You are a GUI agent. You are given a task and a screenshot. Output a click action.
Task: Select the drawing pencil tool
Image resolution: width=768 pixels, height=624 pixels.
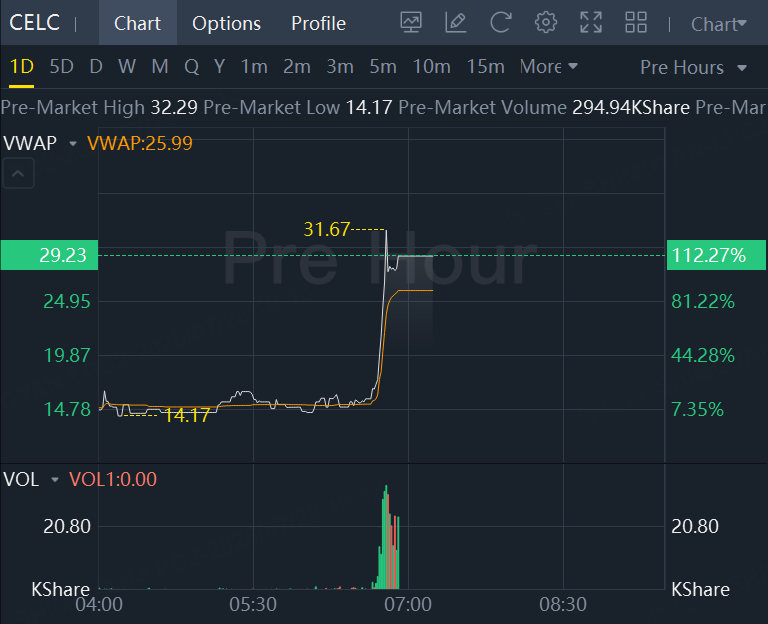pos(456,22)
